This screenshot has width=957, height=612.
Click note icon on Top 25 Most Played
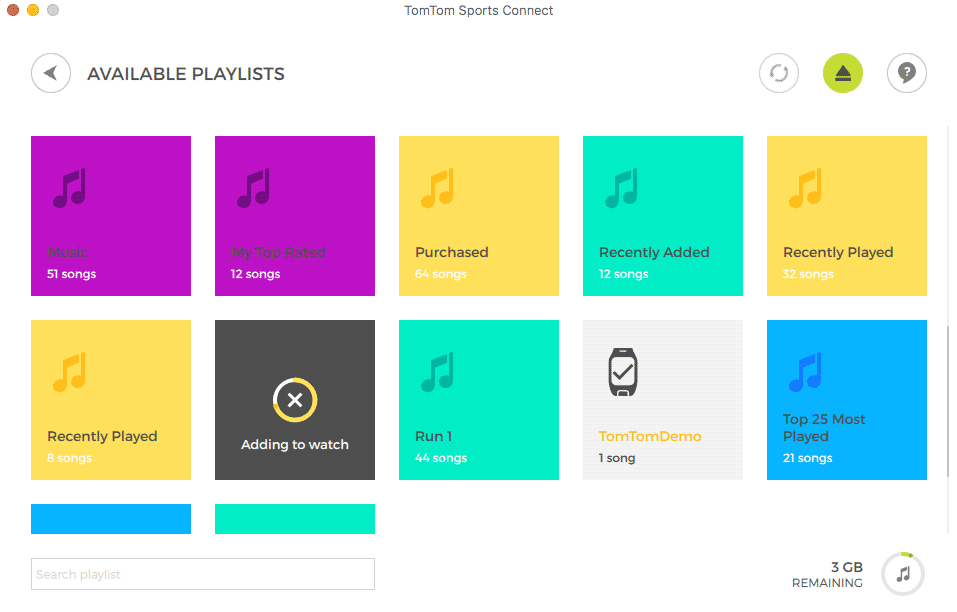click(x=806, y=372)
